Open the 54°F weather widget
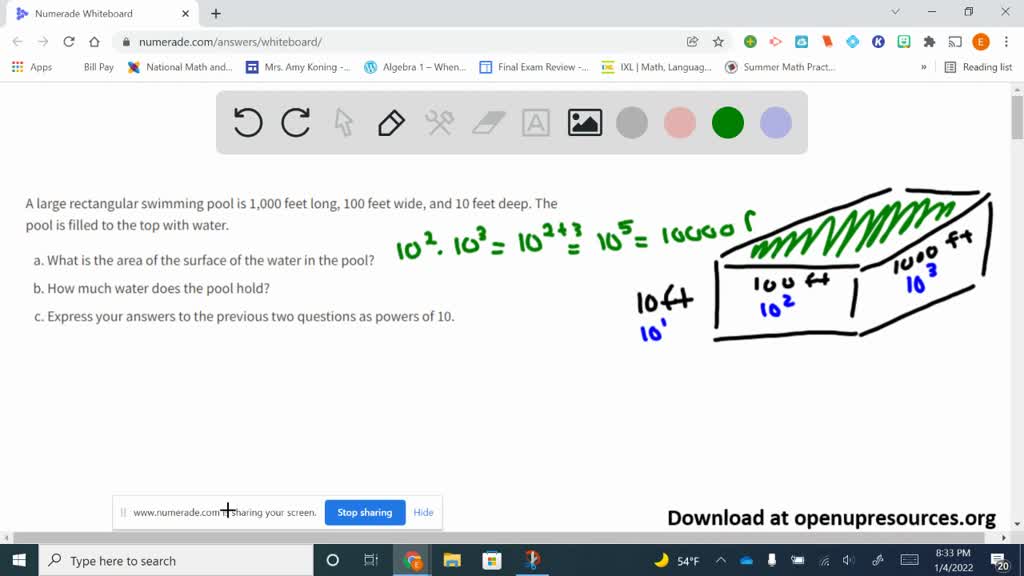Screen dimensions: 1024x576 click(677, 560)
